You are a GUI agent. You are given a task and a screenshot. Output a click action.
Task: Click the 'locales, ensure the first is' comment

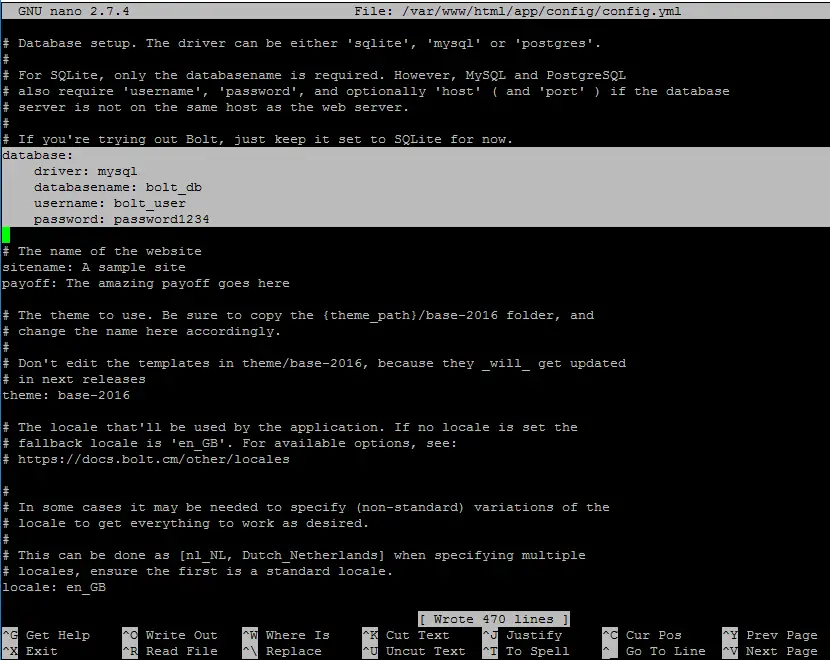(x=197, y=571)
